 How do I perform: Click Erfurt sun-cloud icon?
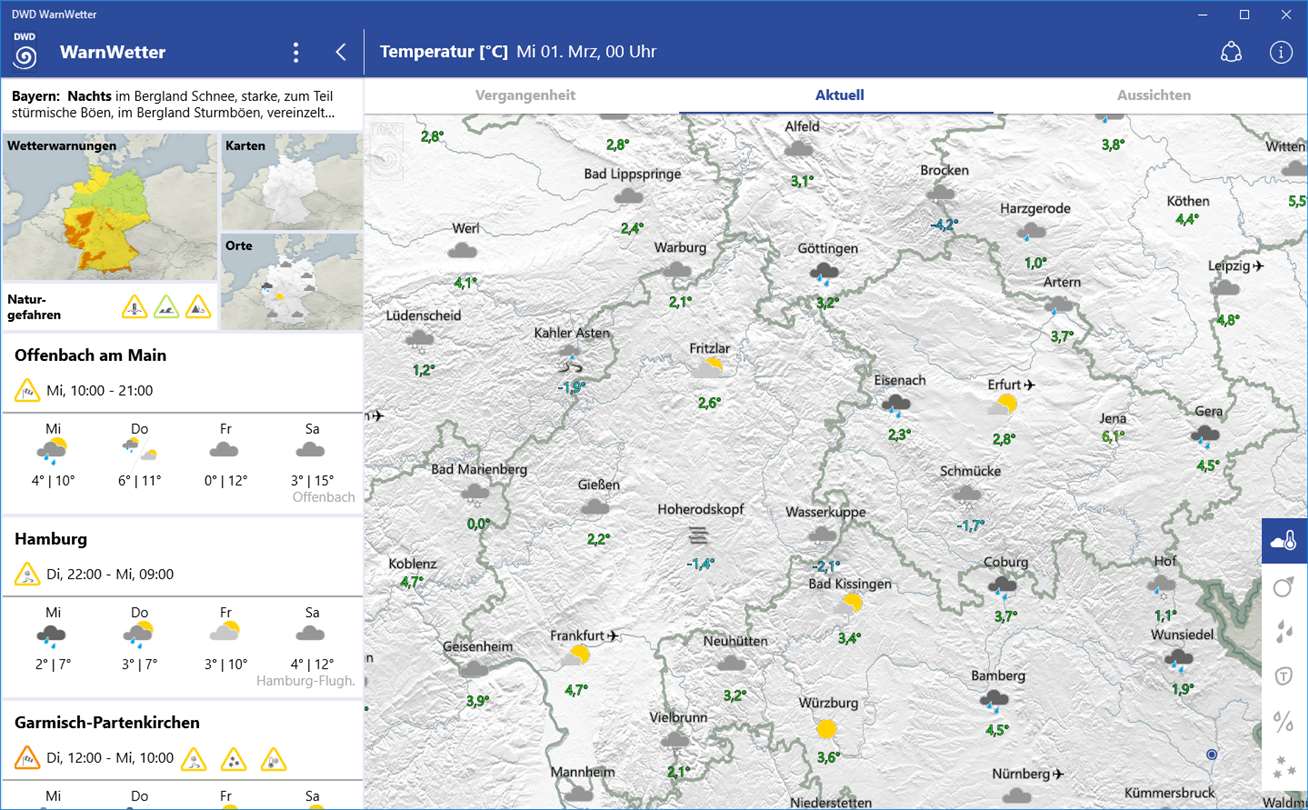click(x=1003, y=406)
